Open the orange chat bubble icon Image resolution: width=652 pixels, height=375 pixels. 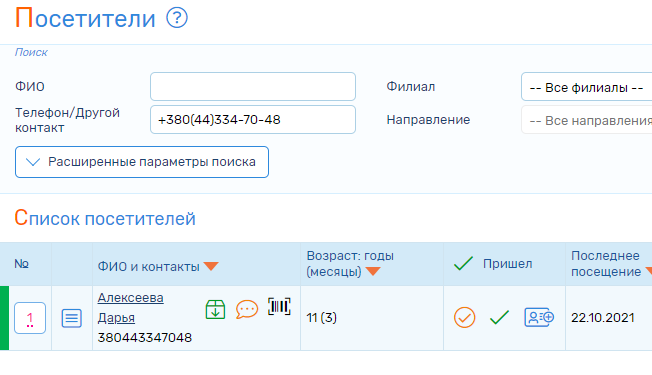[247, 309]
